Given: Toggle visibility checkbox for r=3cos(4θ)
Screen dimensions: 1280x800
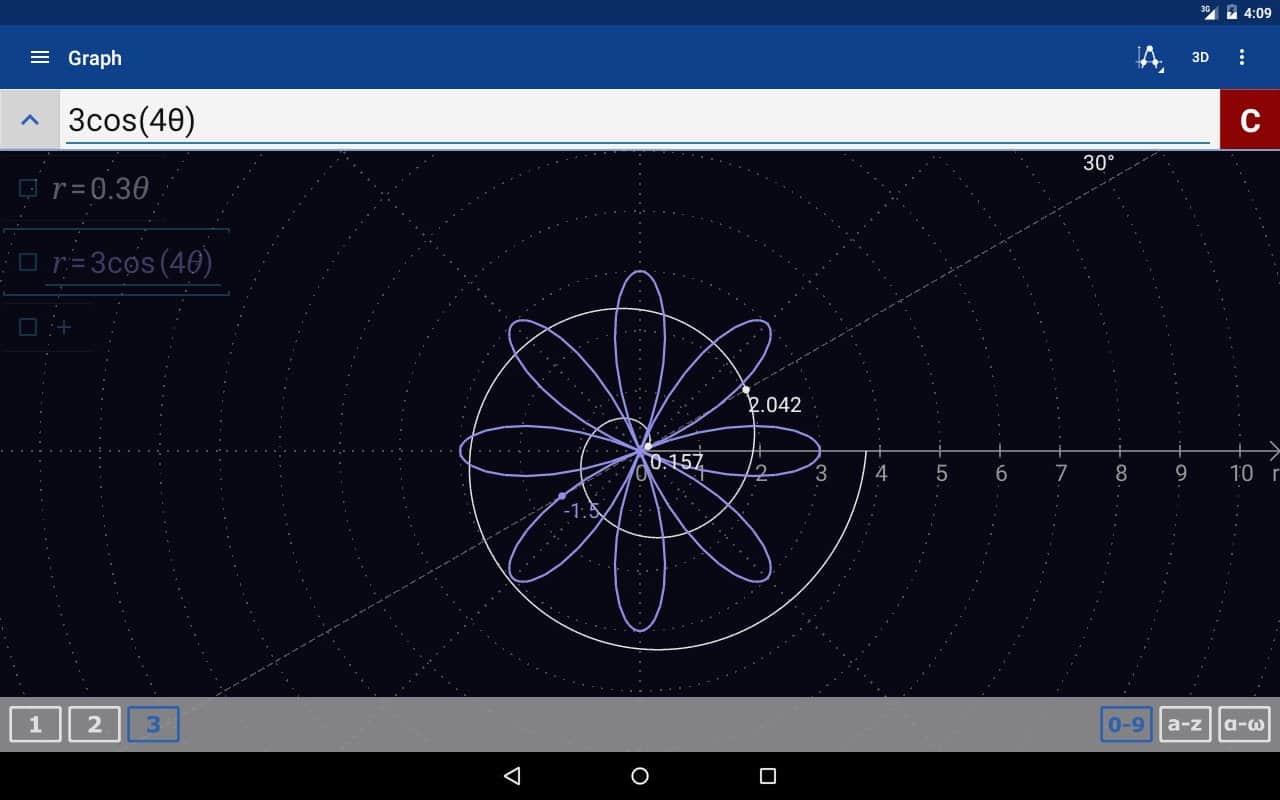Looking at the screenshot, I should pos(28,262).
